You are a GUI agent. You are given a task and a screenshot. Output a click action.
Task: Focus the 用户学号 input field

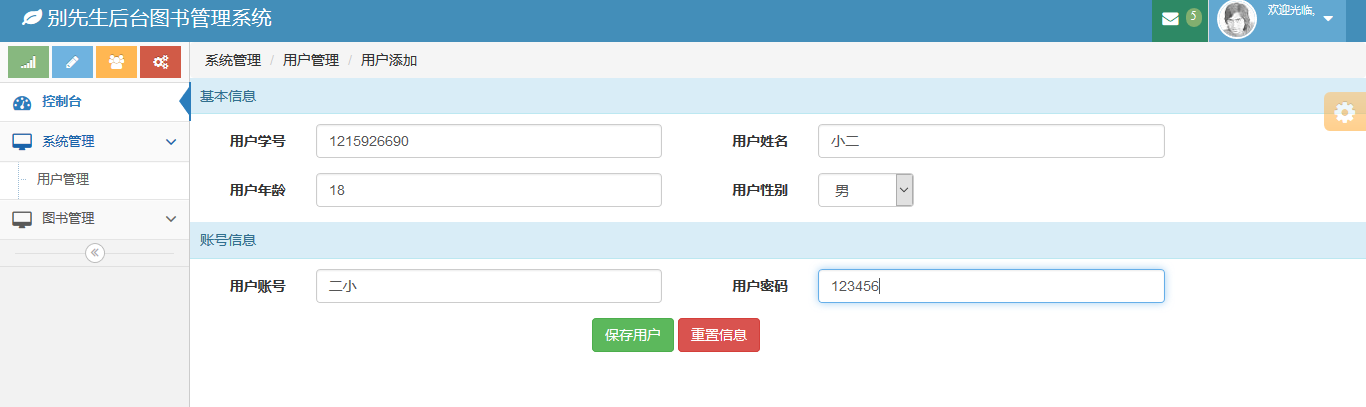click(489, 141)
